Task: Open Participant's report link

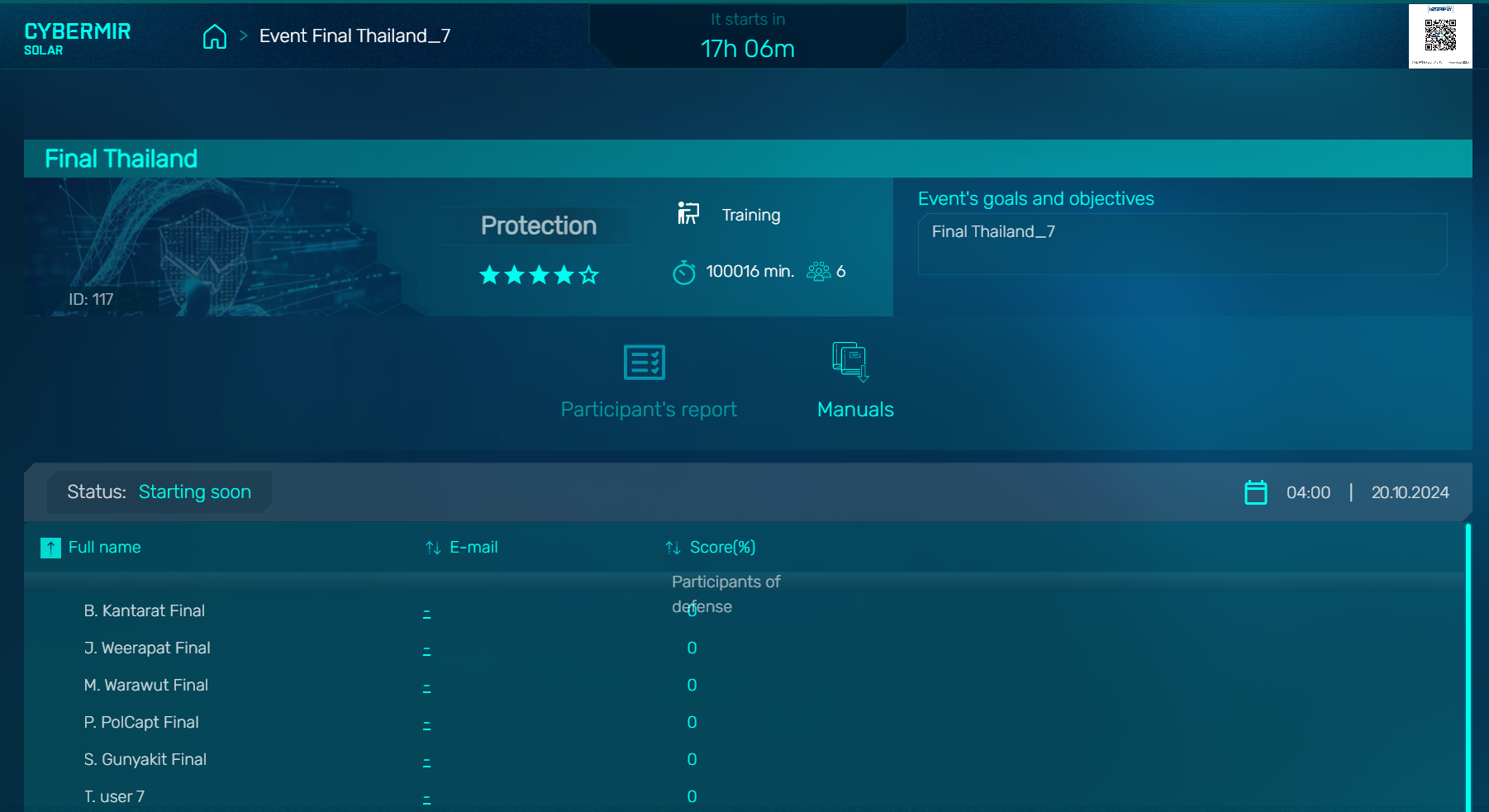Action: (x=649, y=410)
